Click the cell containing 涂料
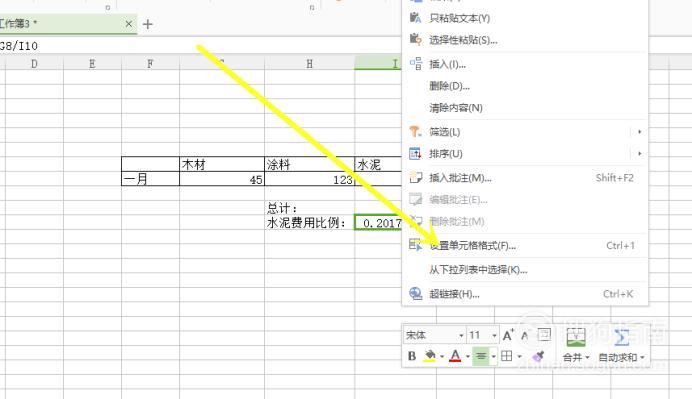Screen dimensions: 692x399 [x=309, y=164]
